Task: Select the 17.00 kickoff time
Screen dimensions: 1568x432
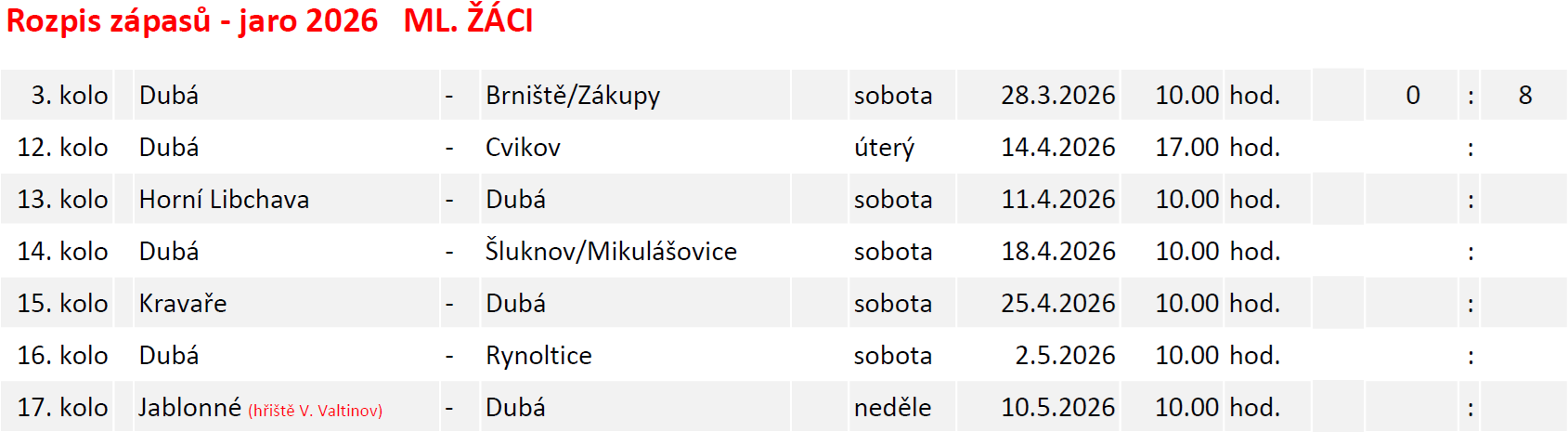Action: (1186, 148)
